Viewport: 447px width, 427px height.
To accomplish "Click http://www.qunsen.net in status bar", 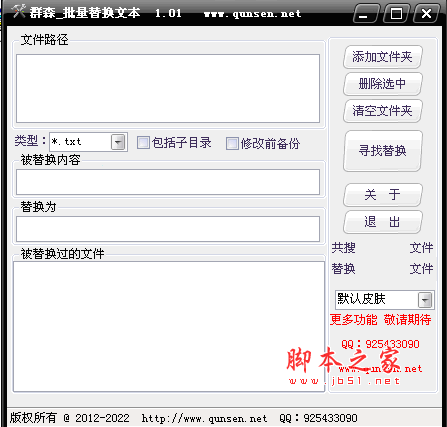I will click(x=204, y=418).
